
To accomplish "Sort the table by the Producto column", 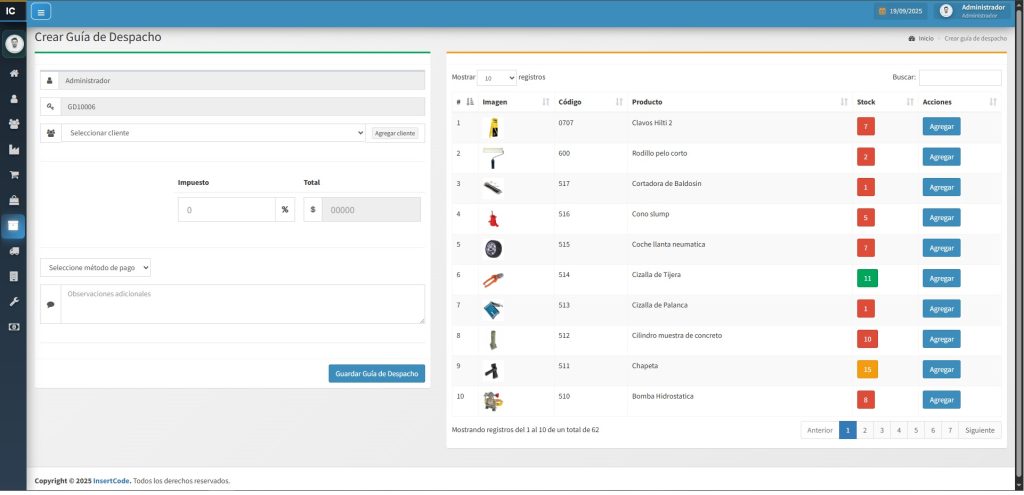I will (739, 102).
